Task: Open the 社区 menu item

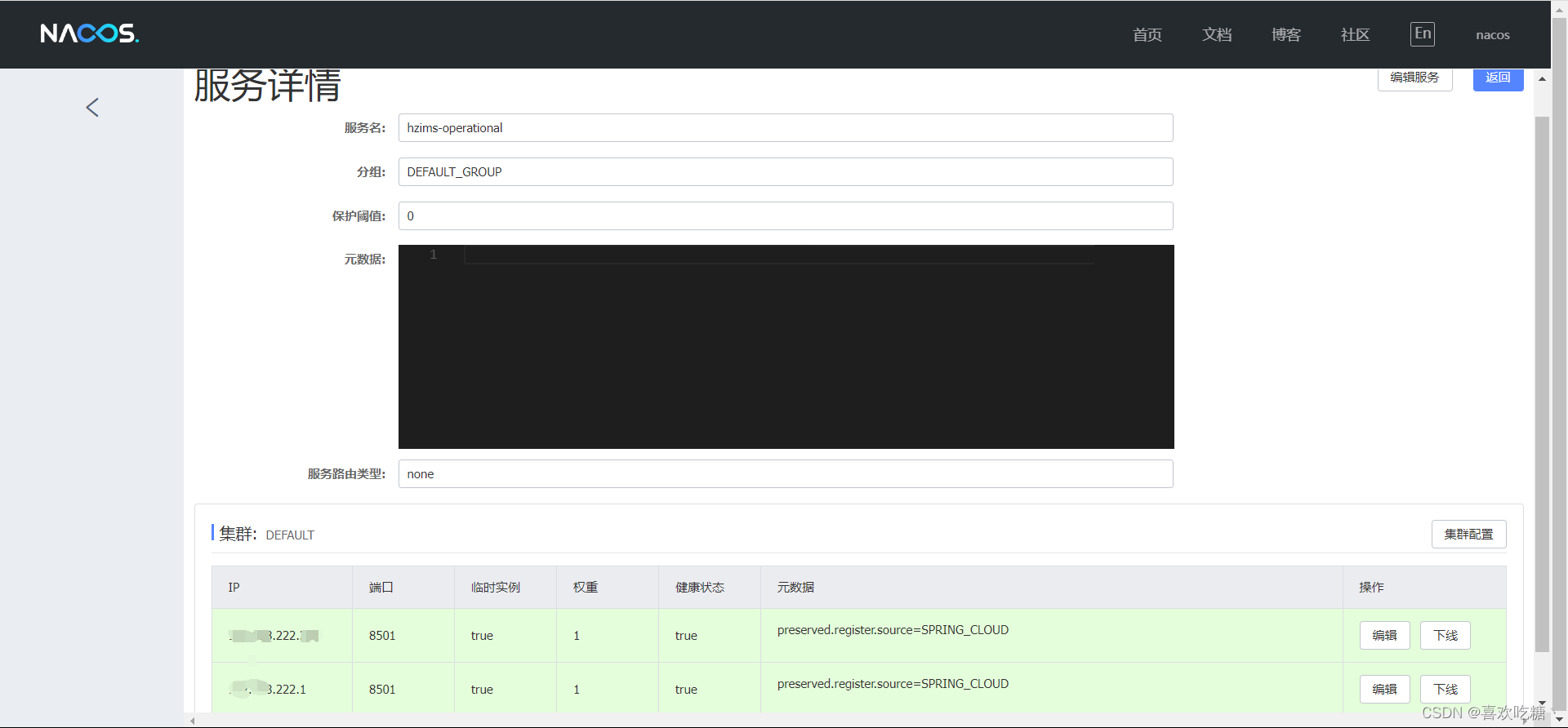Action: (1356, 34)
